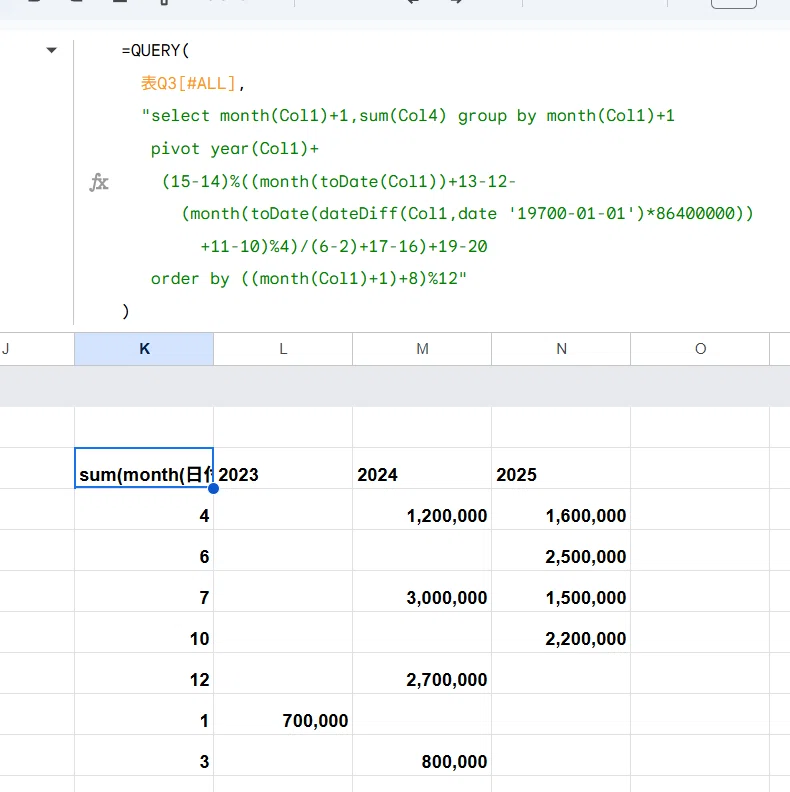This screenshot has height=792, width=790.
Task: Select the cell with value 2,200,000
Action: coord(561,632)
